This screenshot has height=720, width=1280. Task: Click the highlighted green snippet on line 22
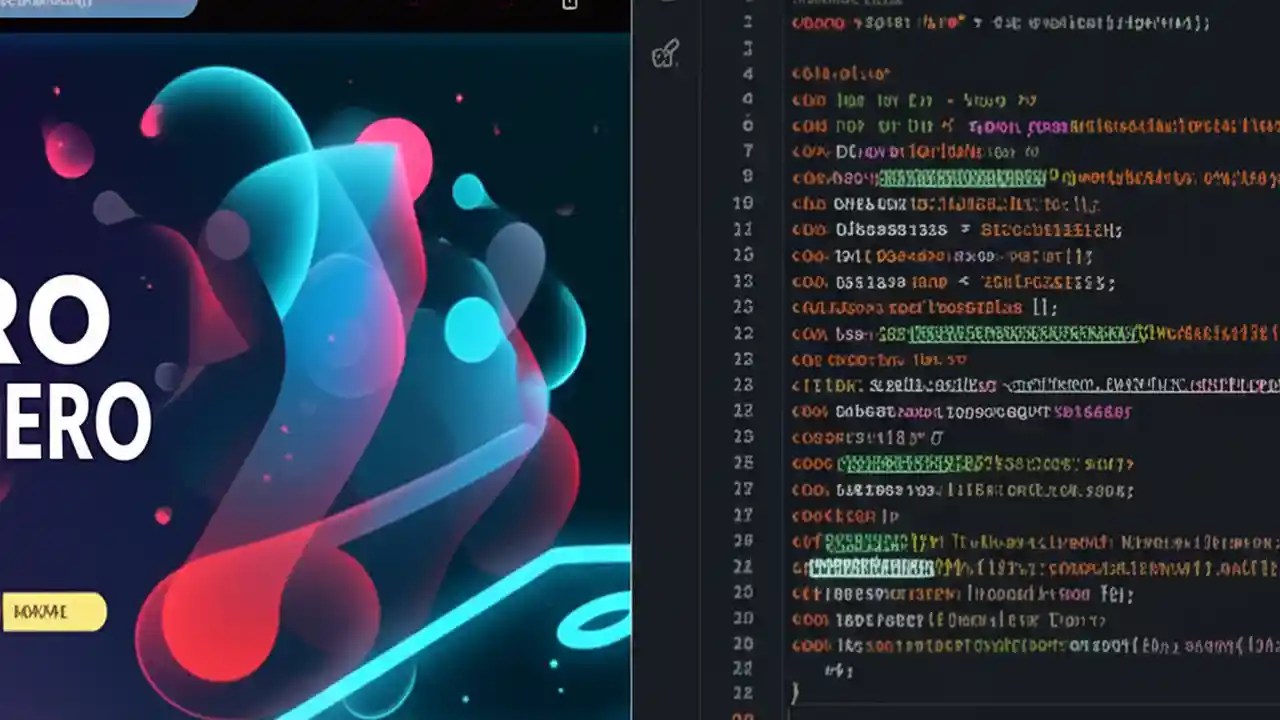pos(870,567)
